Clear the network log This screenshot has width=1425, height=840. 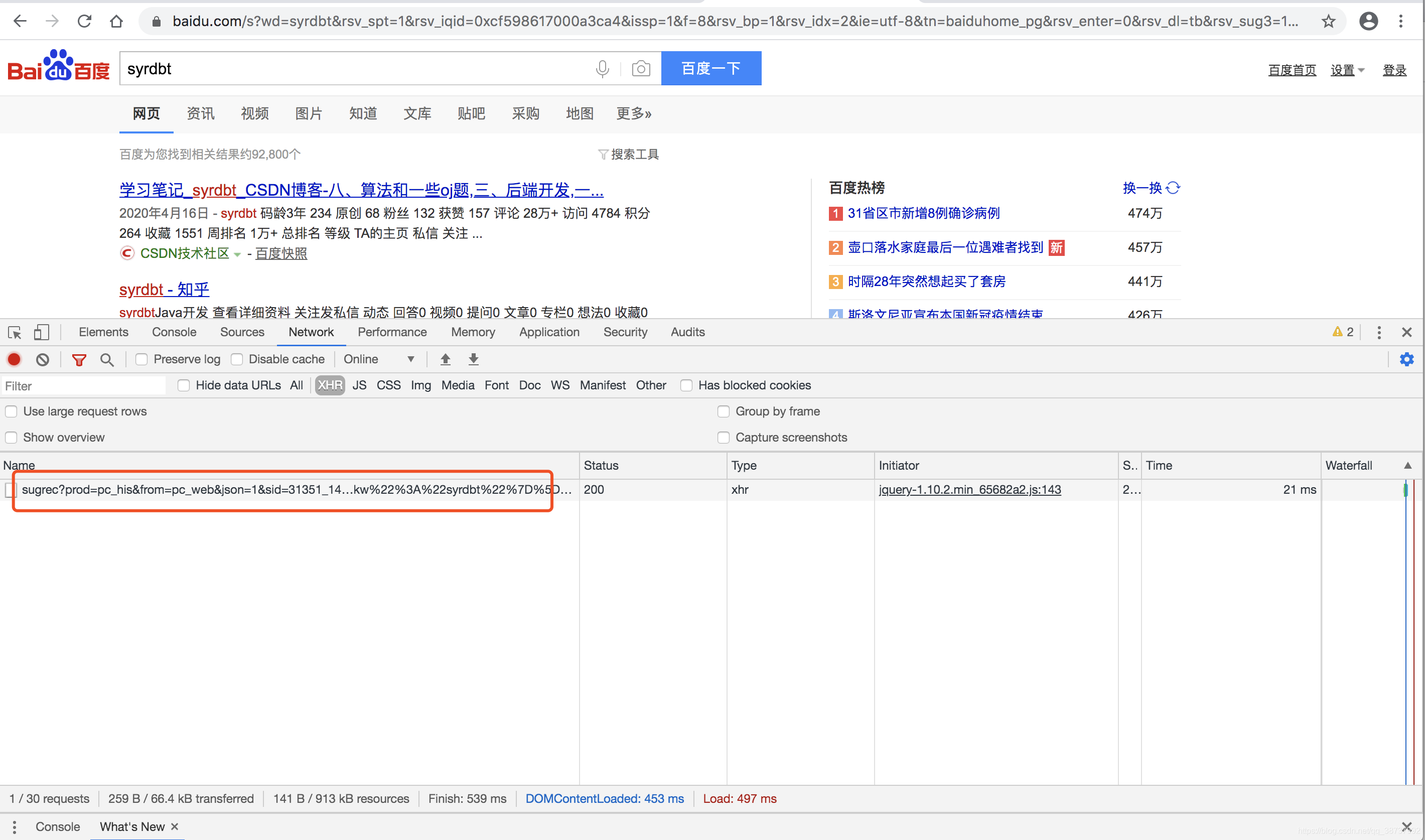tap(43, 359)
